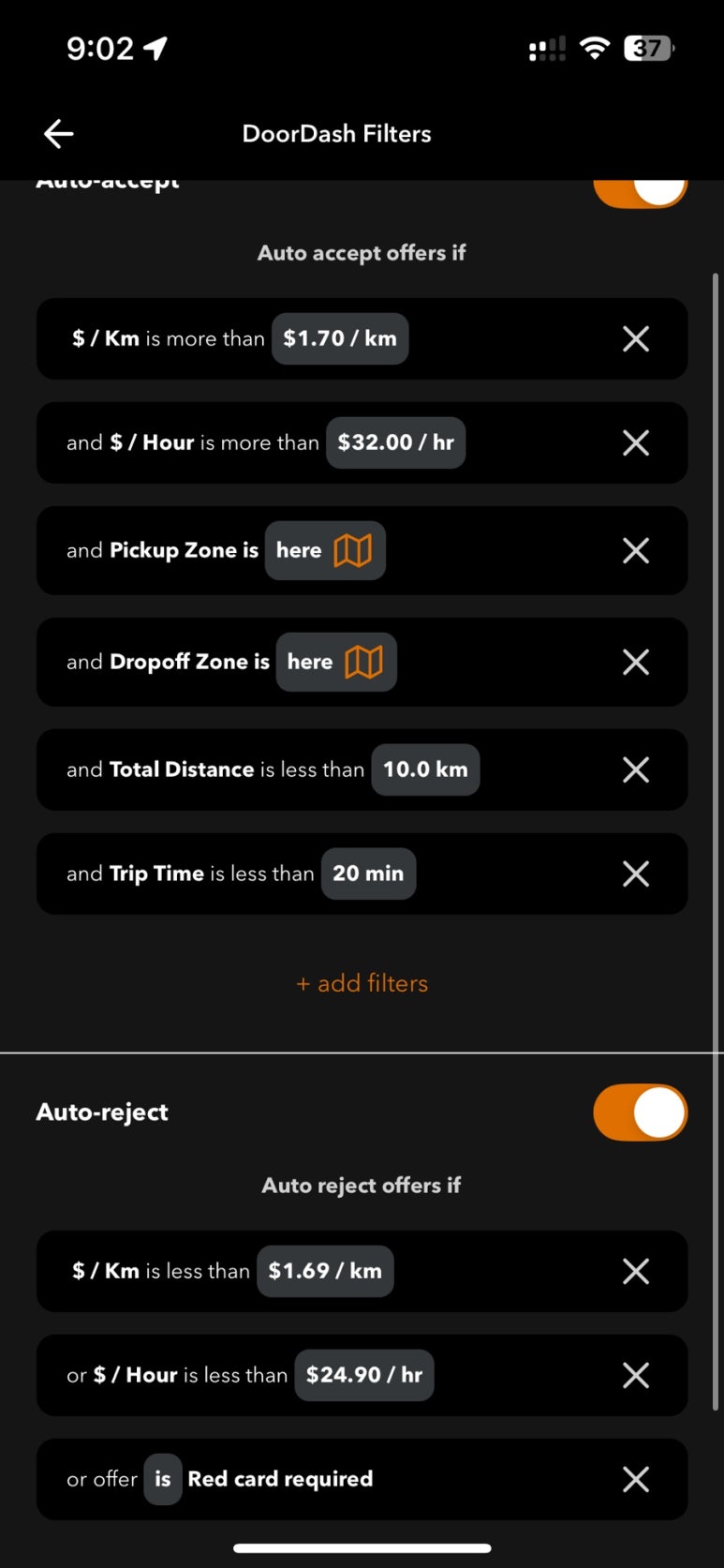Change the $24.90 / hr reject value
The image size is (724, 1568).
click(x=364, y=1375)
